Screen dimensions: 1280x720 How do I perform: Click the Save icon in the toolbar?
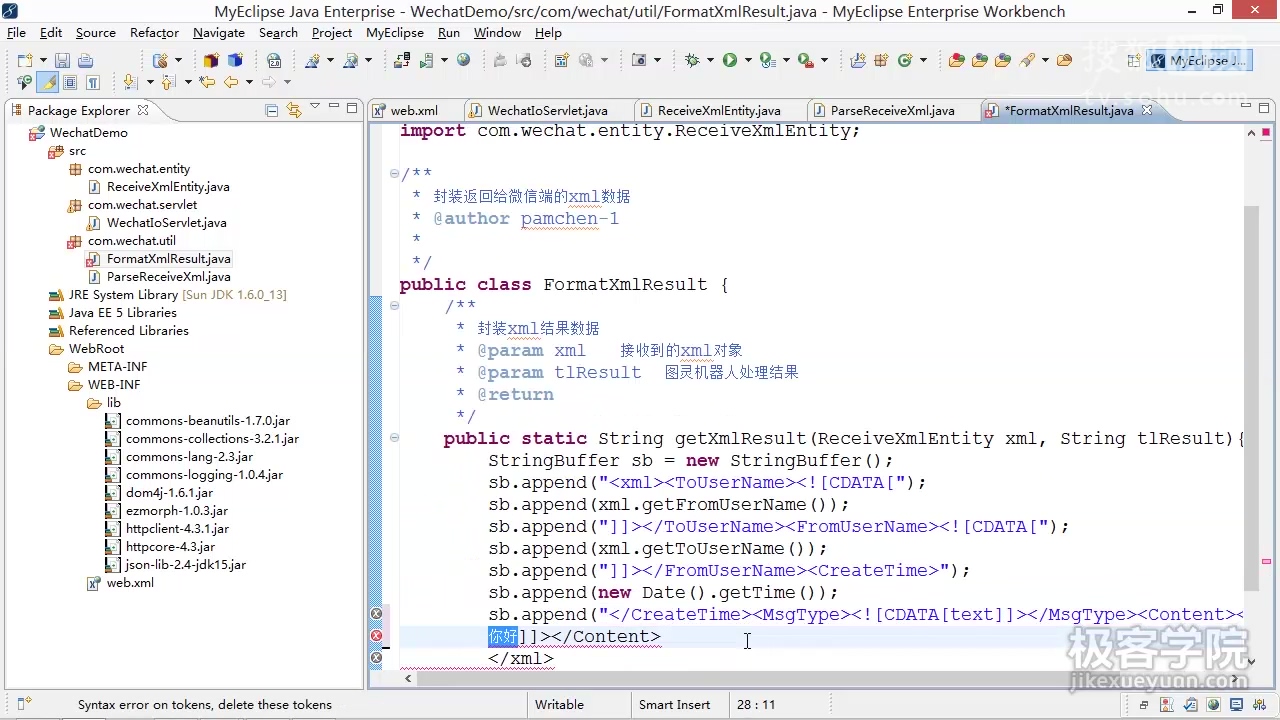pyautogui.click(x=63, y=60)
